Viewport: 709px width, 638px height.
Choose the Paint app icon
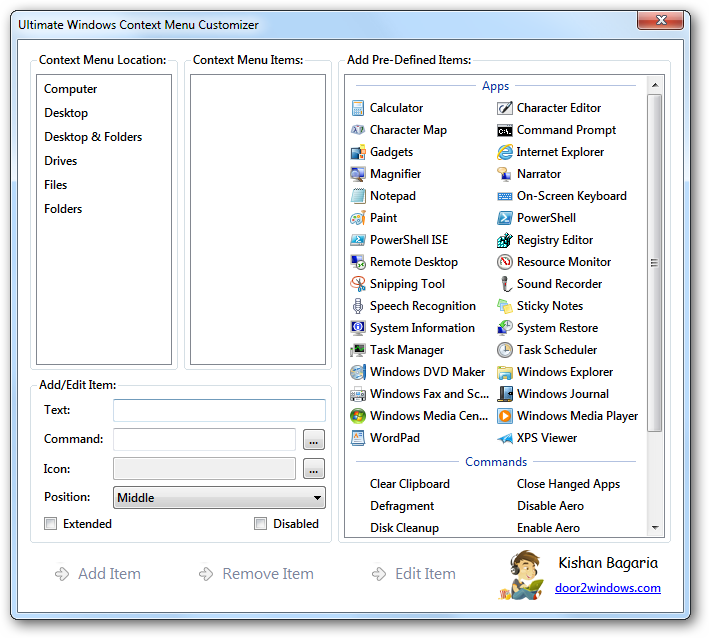[359, 218]
